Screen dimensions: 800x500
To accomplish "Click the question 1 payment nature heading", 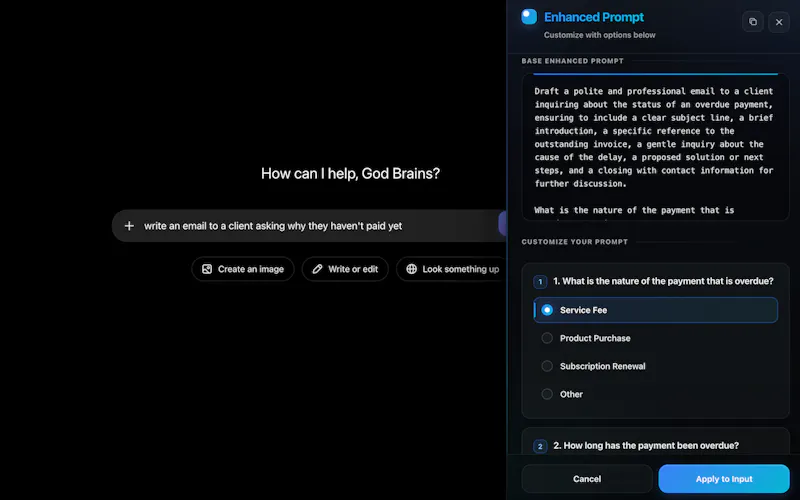I will pyautogui.click(x=663, y=281).
